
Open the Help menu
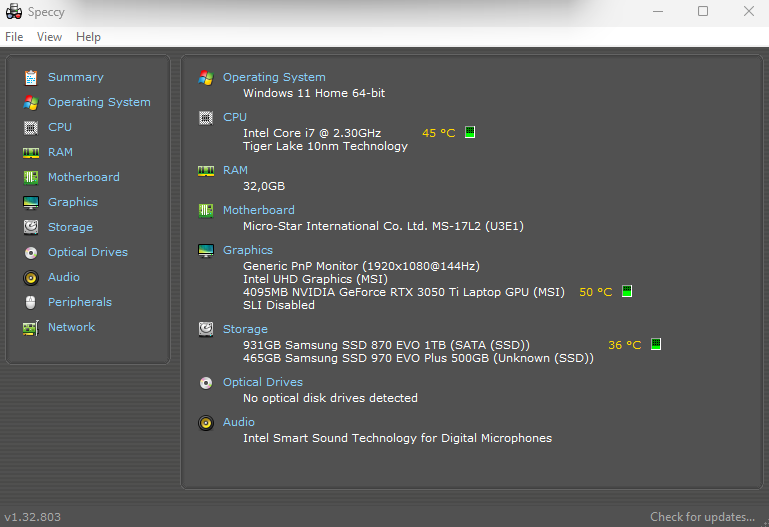click(x=88, y=37)
